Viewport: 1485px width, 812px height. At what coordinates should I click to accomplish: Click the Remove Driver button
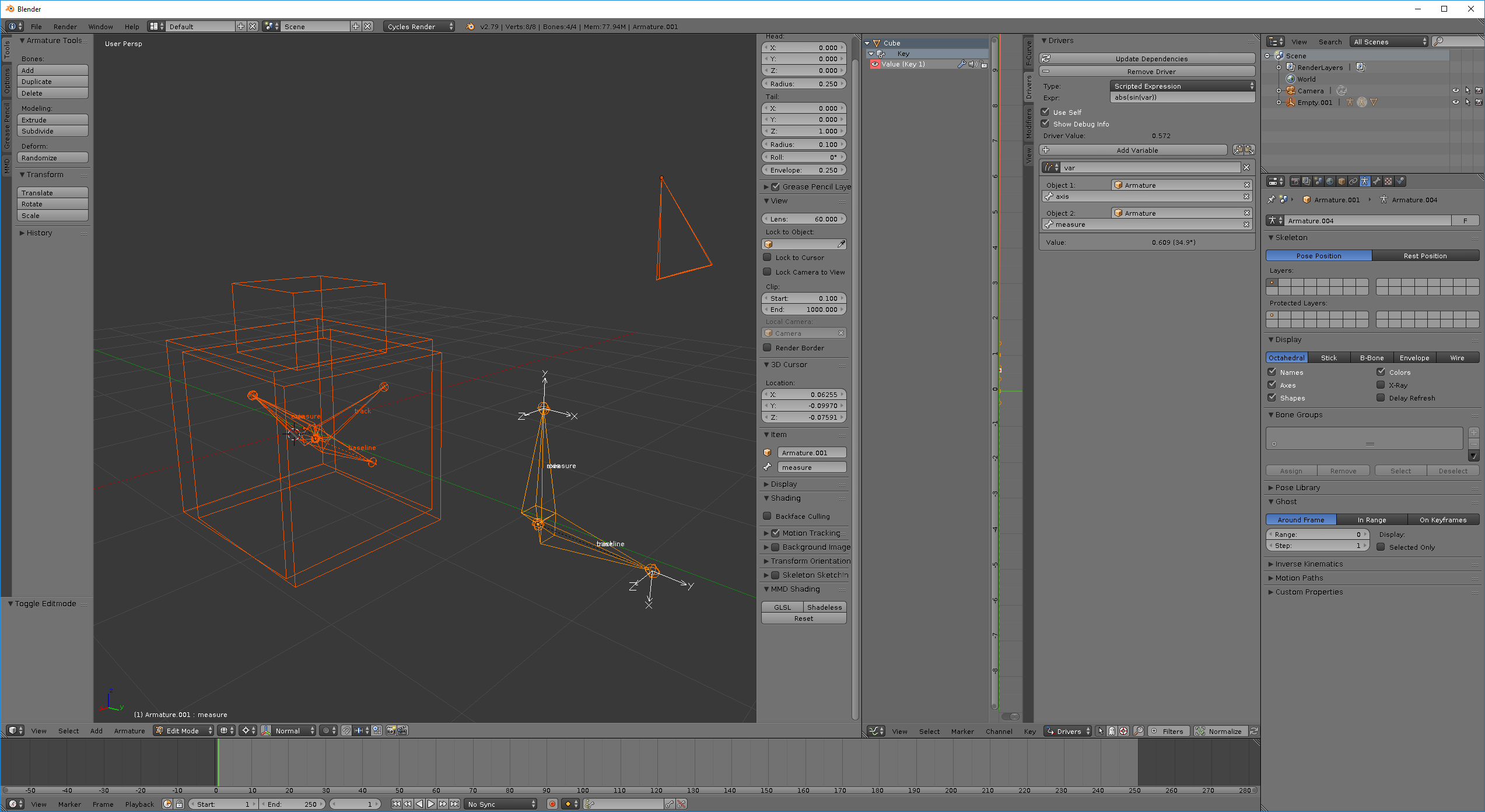tap(1147, 71)
